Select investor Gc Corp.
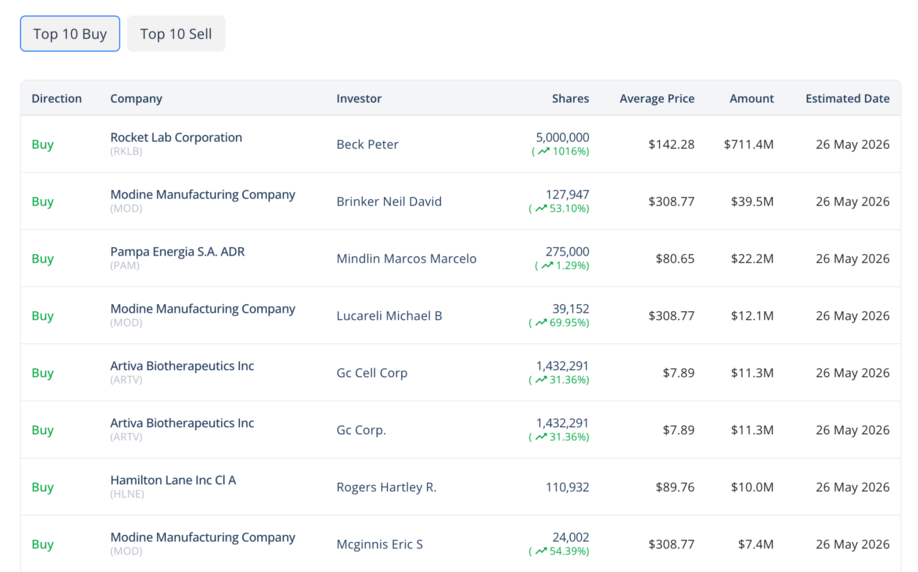The image size is (918, 572). coord(361,430)
